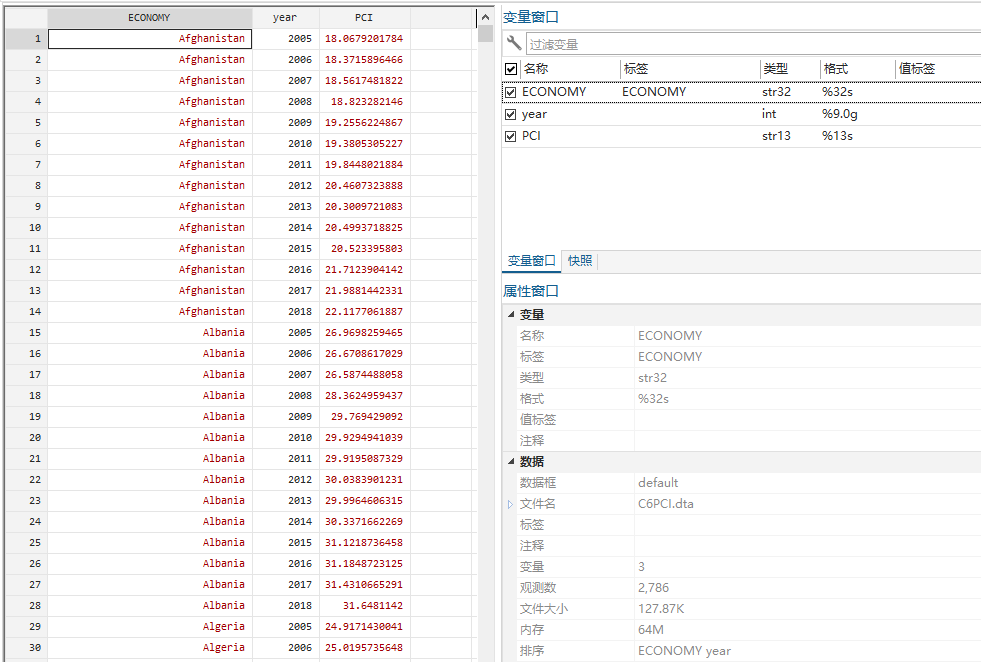The image size is (981, 662).
Task: Click PCI value 31.6481142
Action: pyautogui.click(x=364, y=606)
